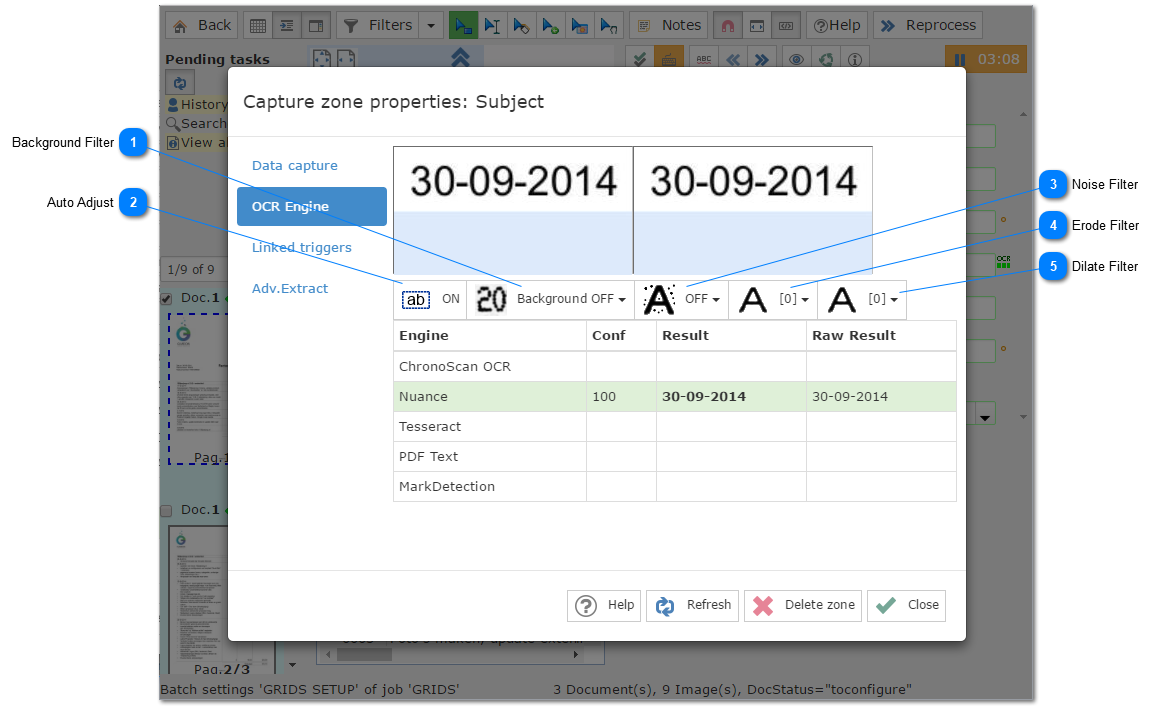Image resolution: width=1155 pixels, height=709 pixels.
Task: Open Help in the top toolbar
Action: [837, 26]
